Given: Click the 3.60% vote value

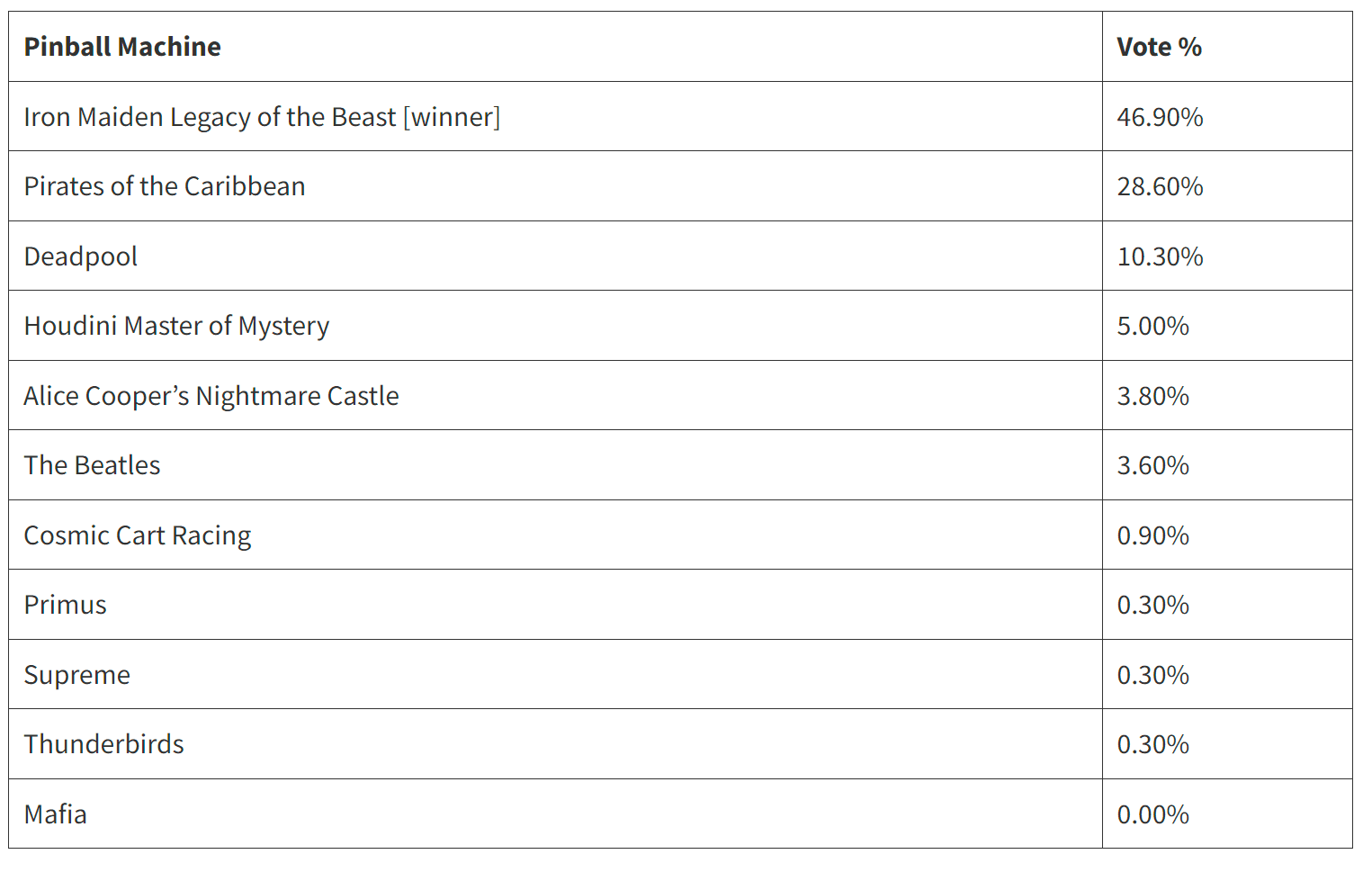Looking at the screenshot, I should pyautogui.click(x=1152, y=465).
